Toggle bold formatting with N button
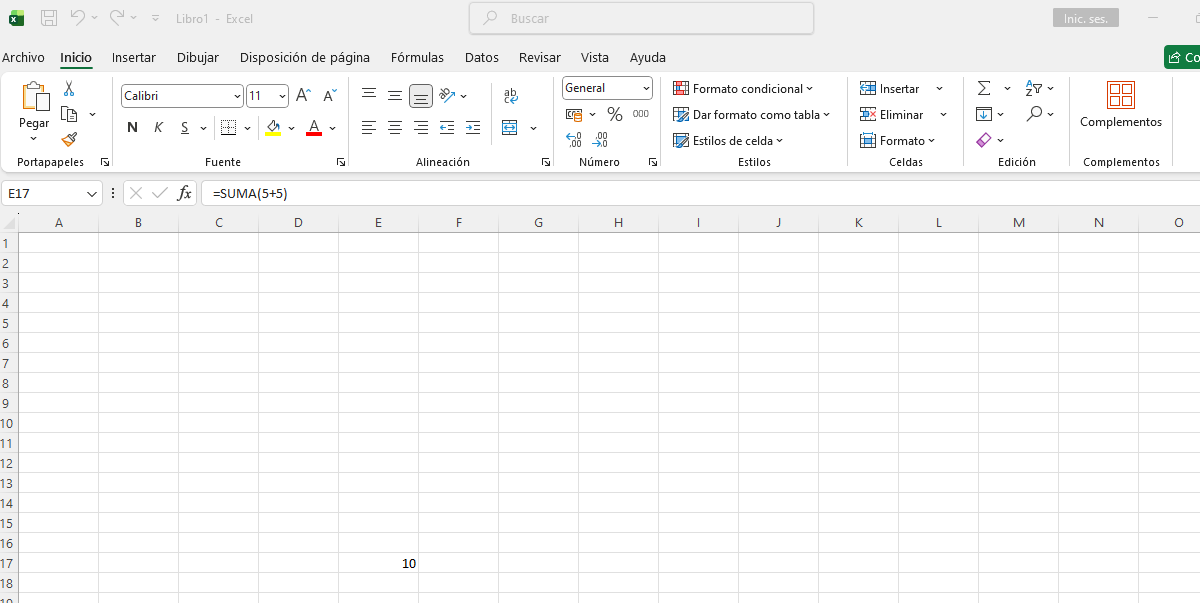This screenshot has width=1200, height=603. [132, 128]
